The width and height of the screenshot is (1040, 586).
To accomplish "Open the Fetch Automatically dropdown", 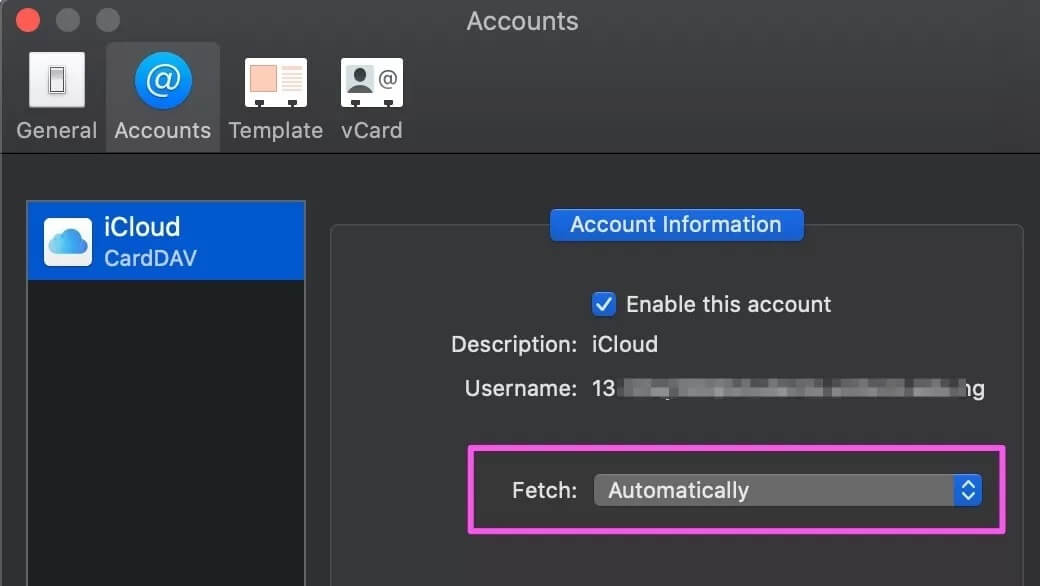I will click(787, 491).
